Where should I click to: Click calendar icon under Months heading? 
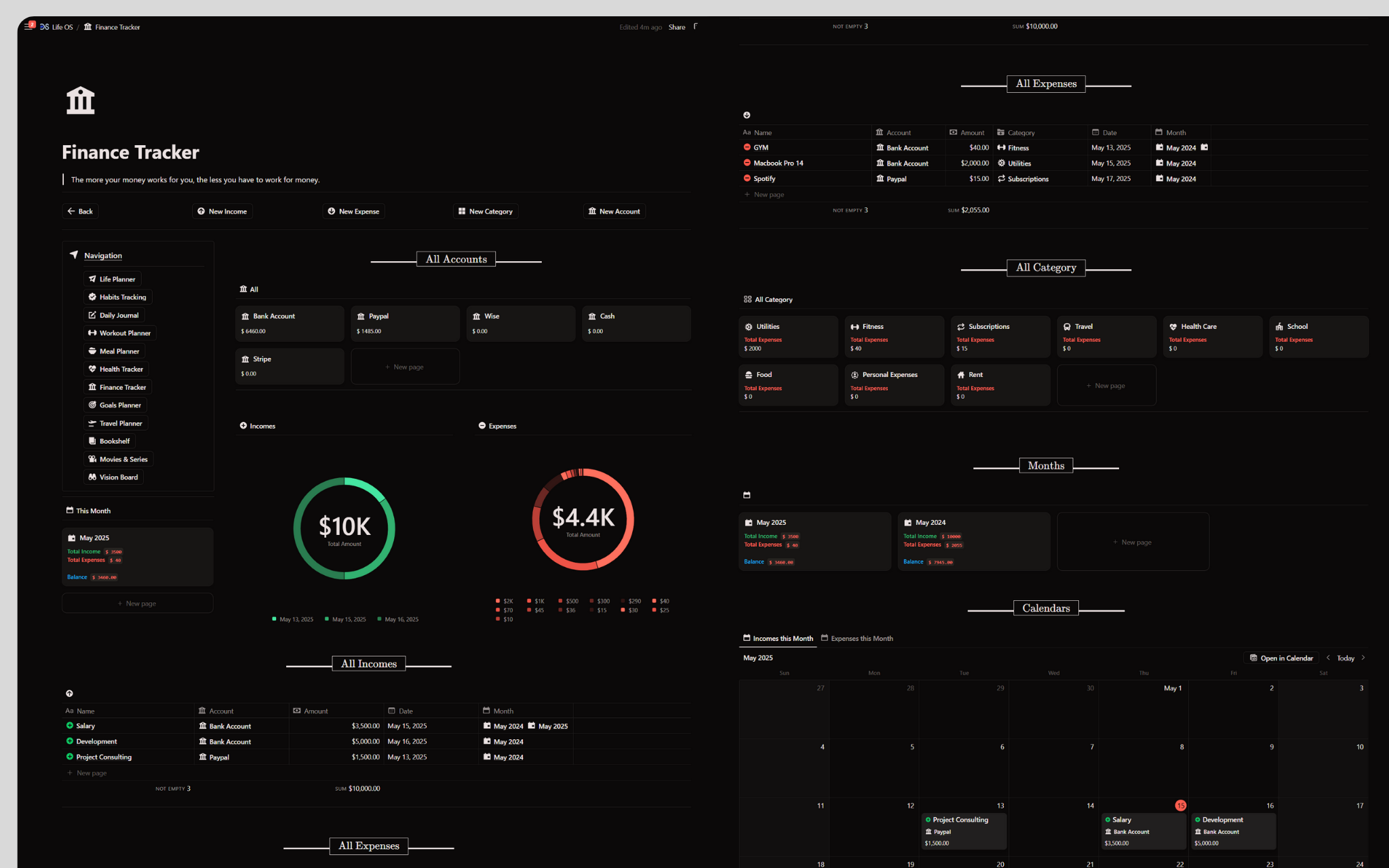click(747, 495)
